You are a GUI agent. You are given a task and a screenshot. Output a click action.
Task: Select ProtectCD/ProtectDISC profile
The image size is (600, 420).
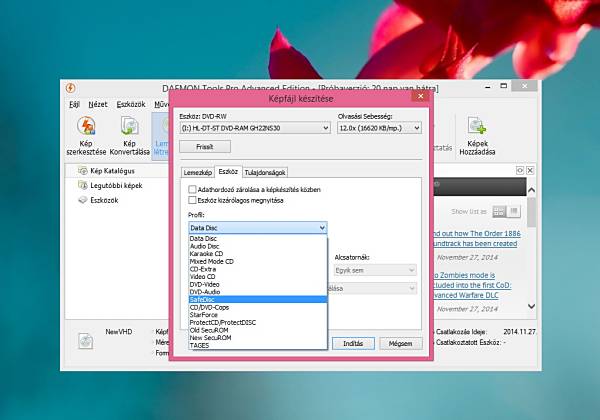(x=258, y=322)
